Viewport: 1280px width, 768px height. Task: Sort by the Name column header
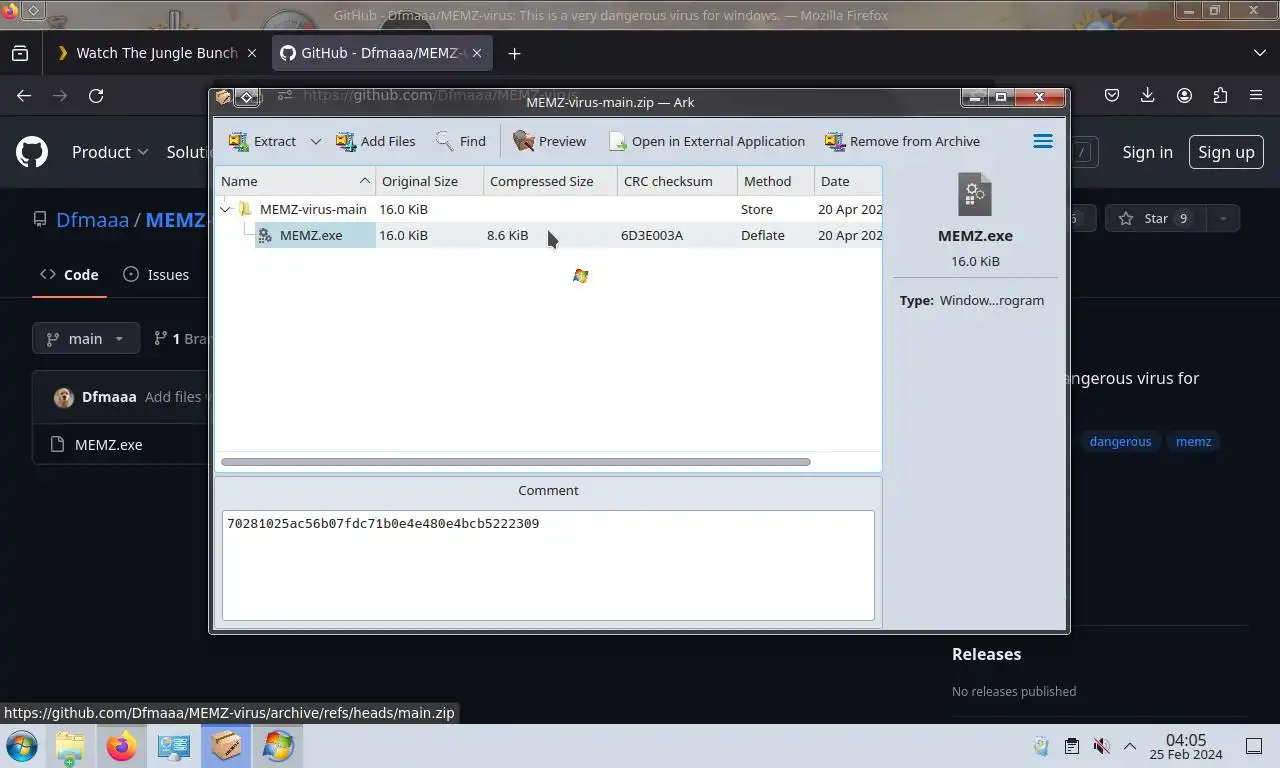coord(295,181)
